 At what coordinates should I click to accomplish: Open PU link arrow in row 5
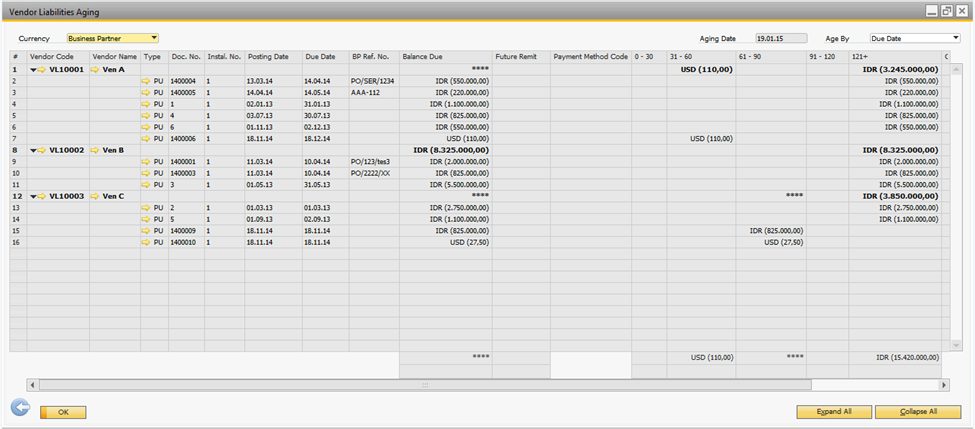(146, 116)
